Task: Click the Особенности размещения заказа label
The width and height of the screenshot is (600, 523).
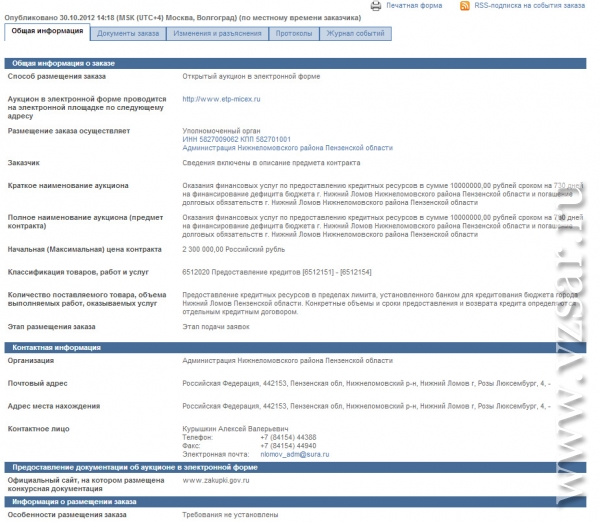Action: pos(67,515)
